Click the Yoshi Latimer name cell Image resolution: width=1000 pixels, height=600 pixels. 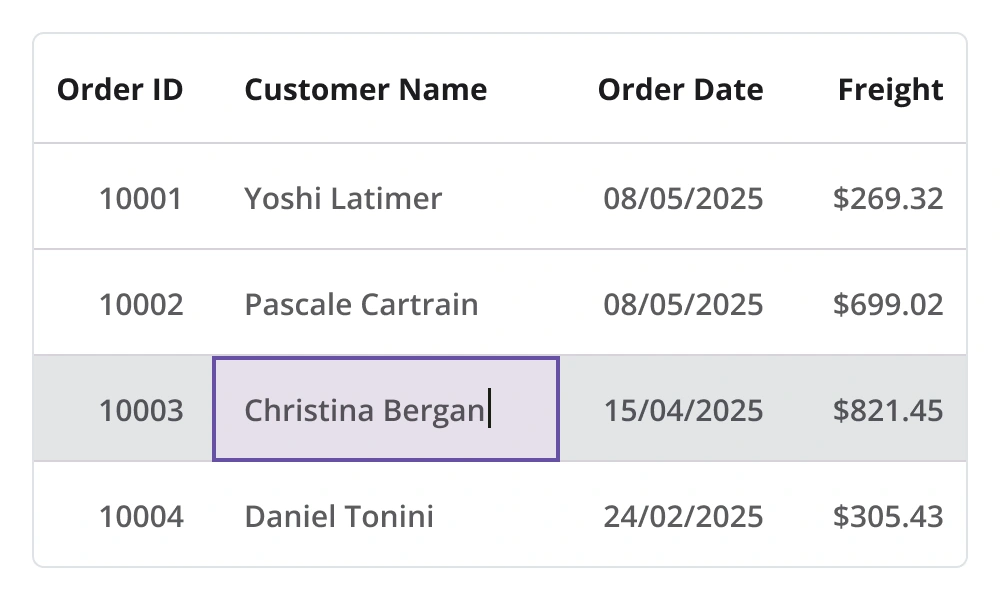click(x=343, y=198)
